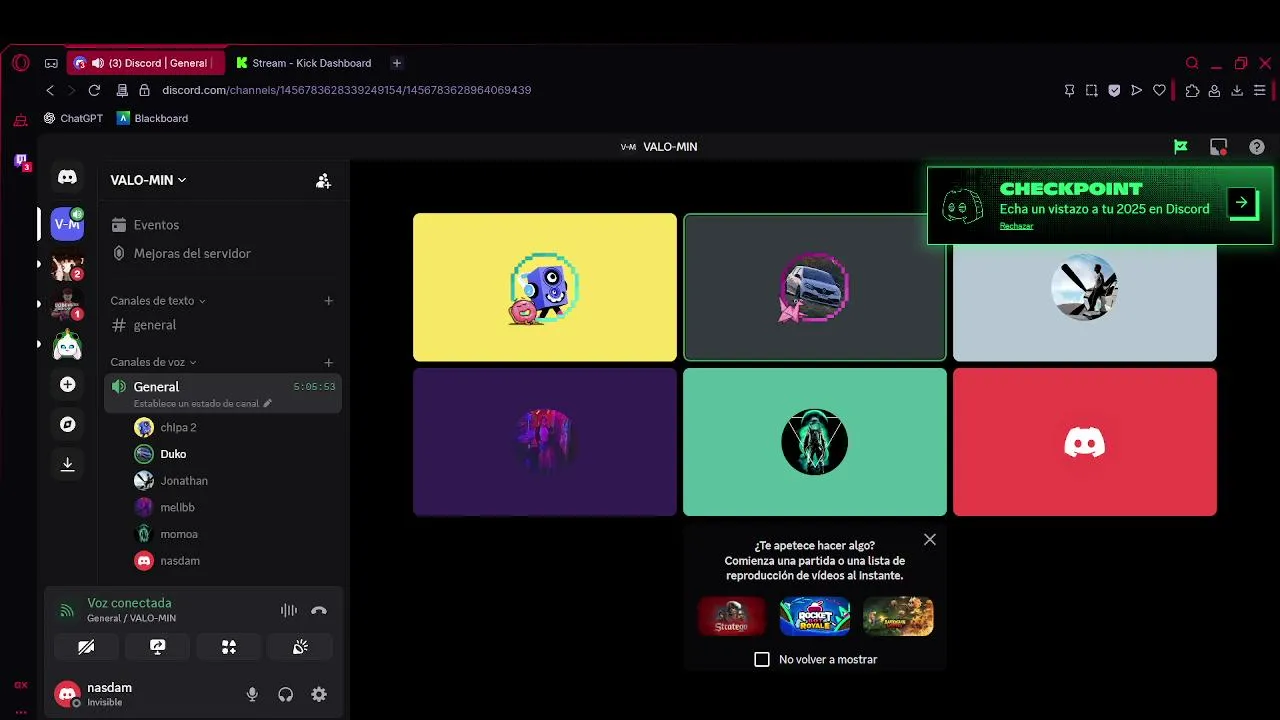This screenshot has width=1280, height=720.
Task: Open activities launcher button
Action: pyautogui.click(x=229, y=647)
